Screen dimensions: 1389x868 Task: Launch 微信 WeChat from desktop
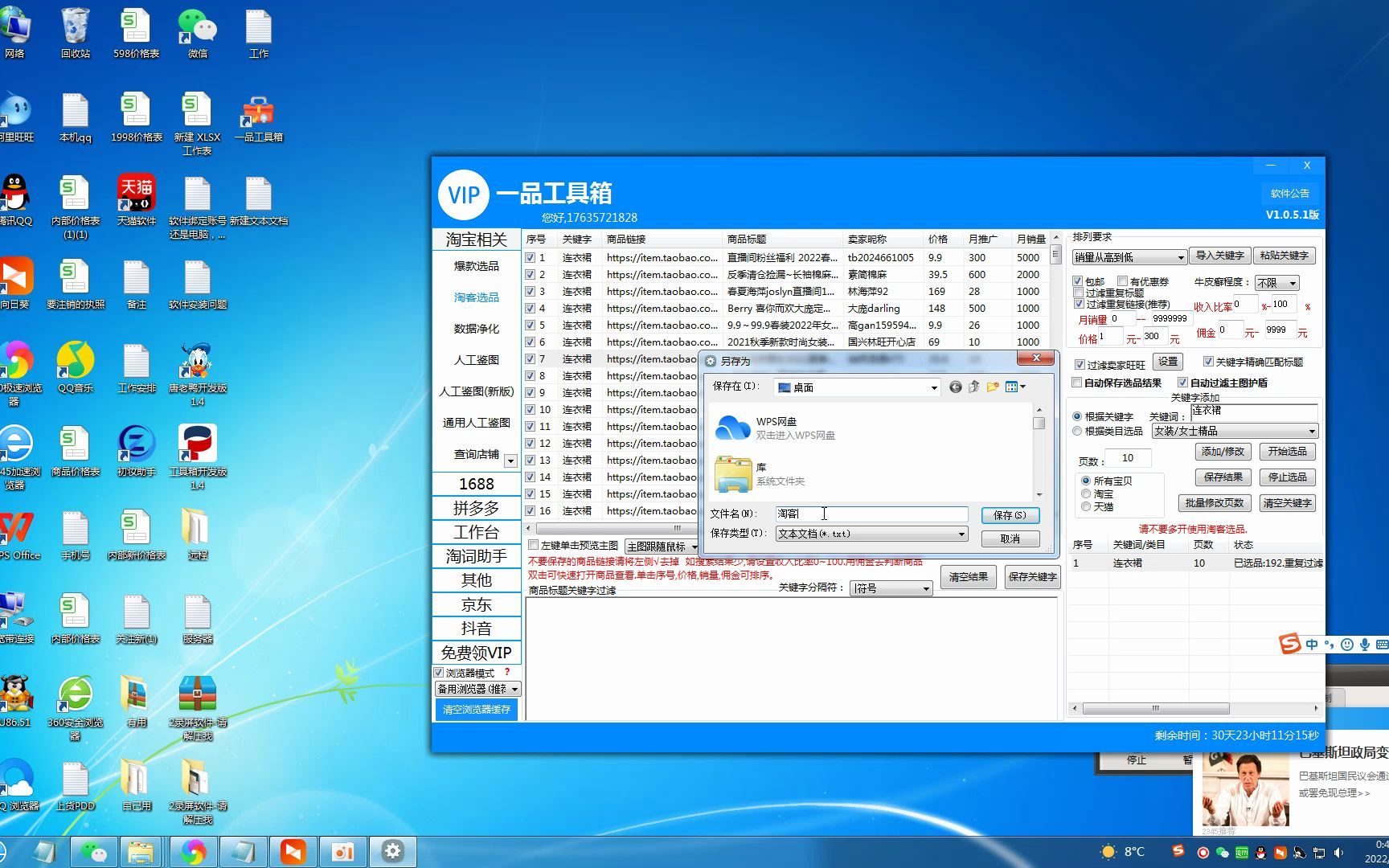click(197, 34)
